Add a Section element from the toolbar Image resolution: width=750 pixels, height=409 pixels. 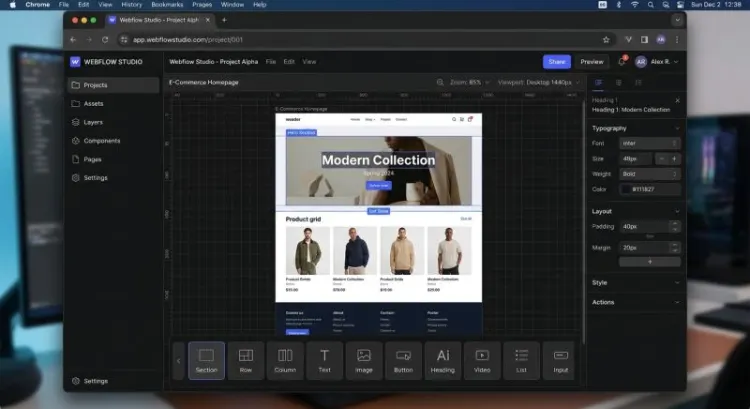(x=206, y=361)
